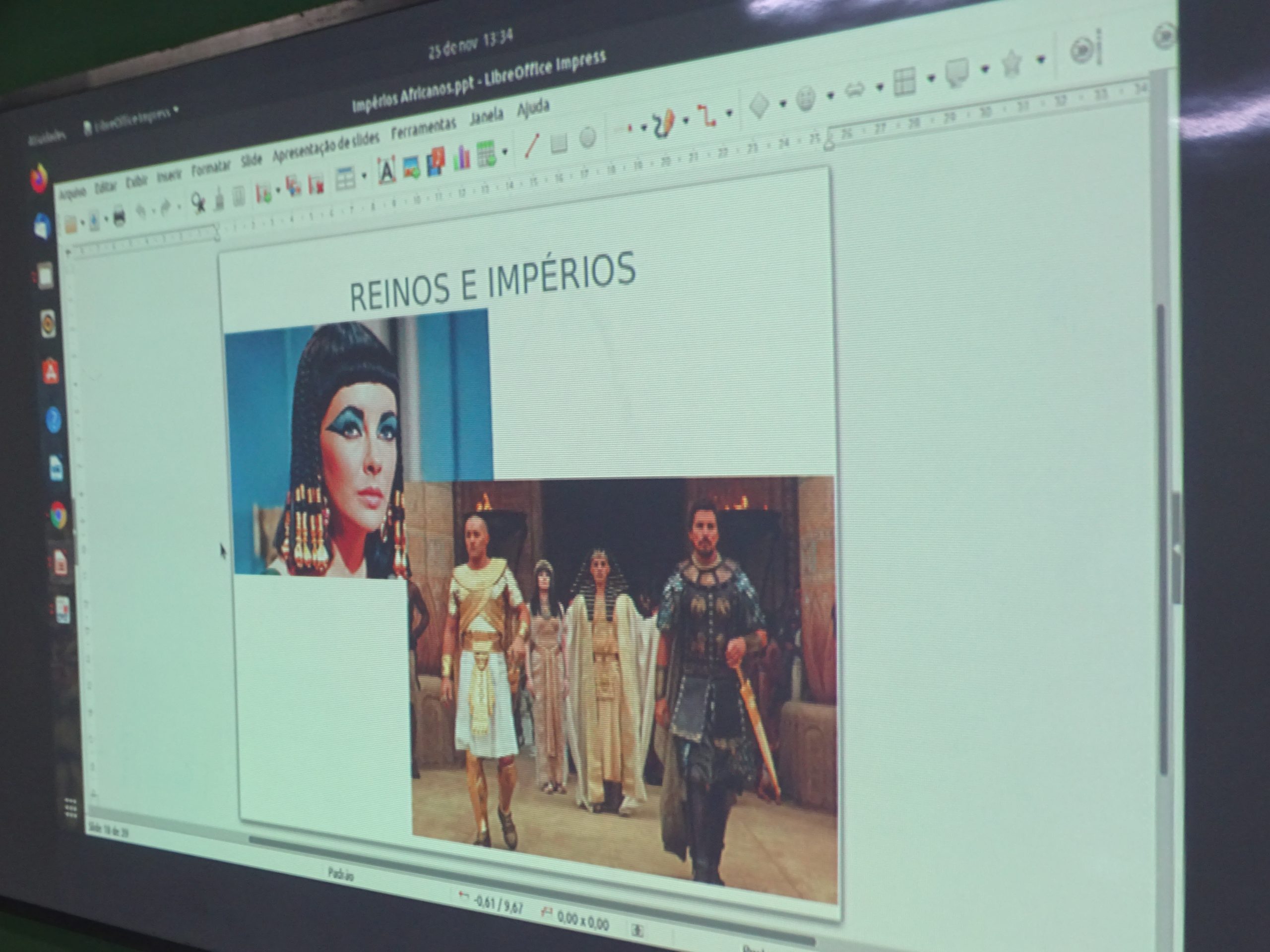1270x952 pixels.
Task: Open Google Chrome from the dock
Action: click(x=58, y=515)
